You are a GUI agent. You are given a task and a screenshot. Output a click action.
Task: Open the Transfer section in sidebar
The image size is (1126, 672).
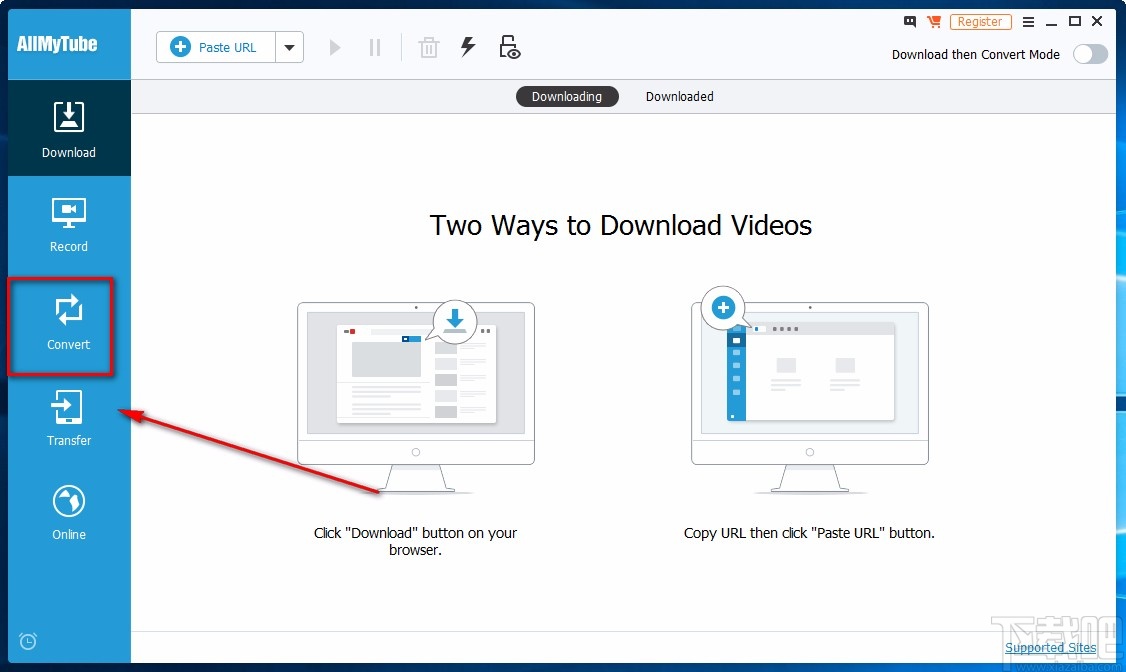pyautogui.click(x=69, y=418)
